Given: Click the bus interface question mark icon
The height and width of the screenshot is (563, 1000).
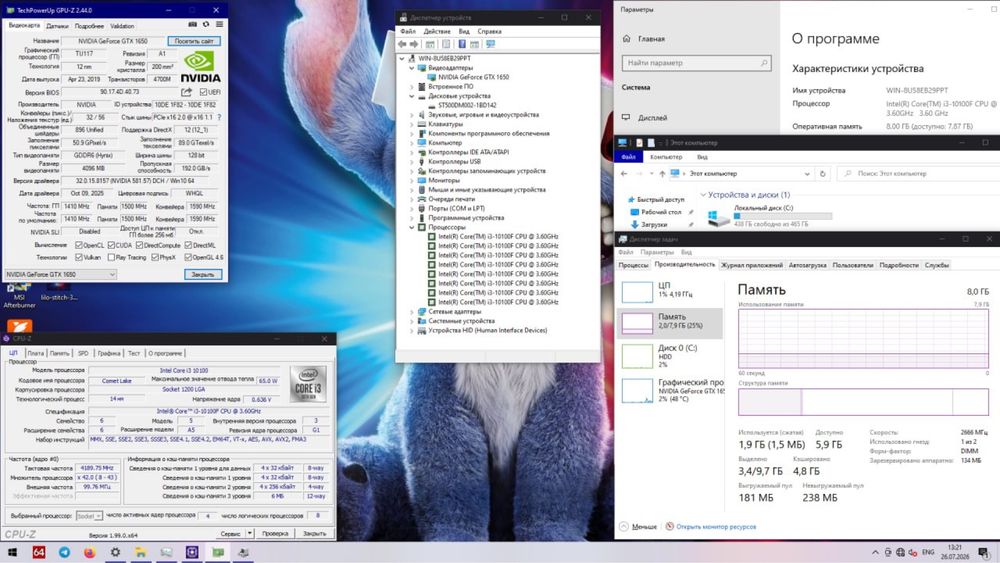Looking at the screenshot, I should (219, 117).
